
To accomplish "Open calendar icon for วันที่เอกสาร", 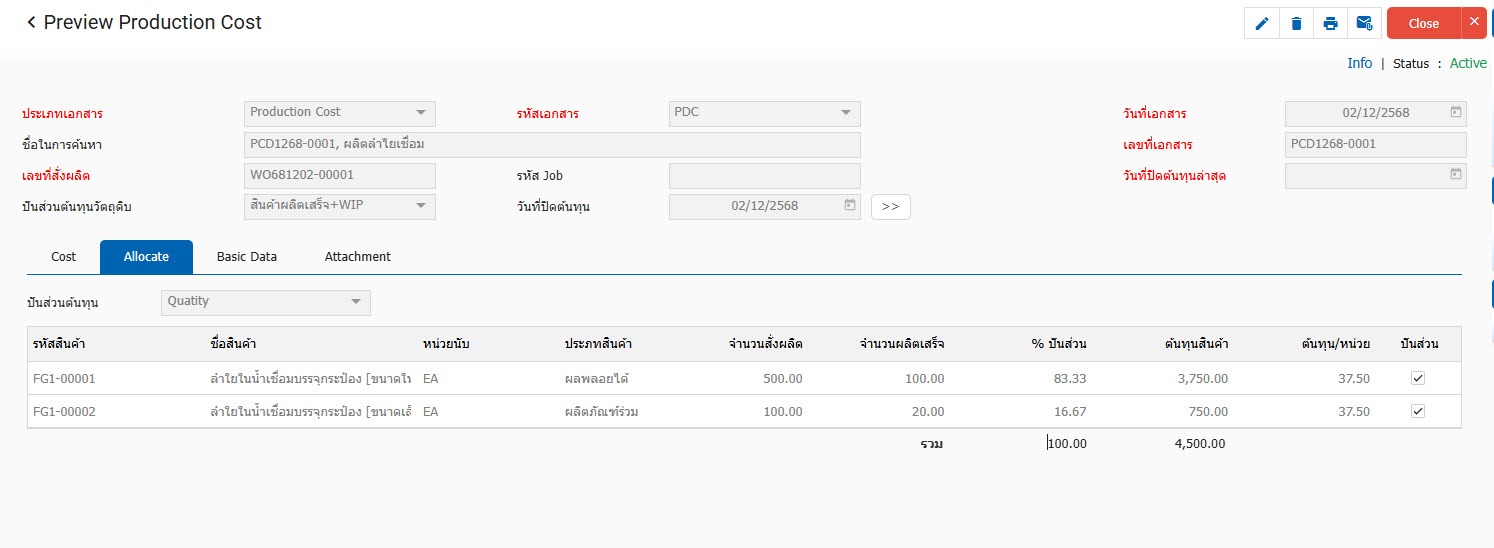I will coord(1455,112).
